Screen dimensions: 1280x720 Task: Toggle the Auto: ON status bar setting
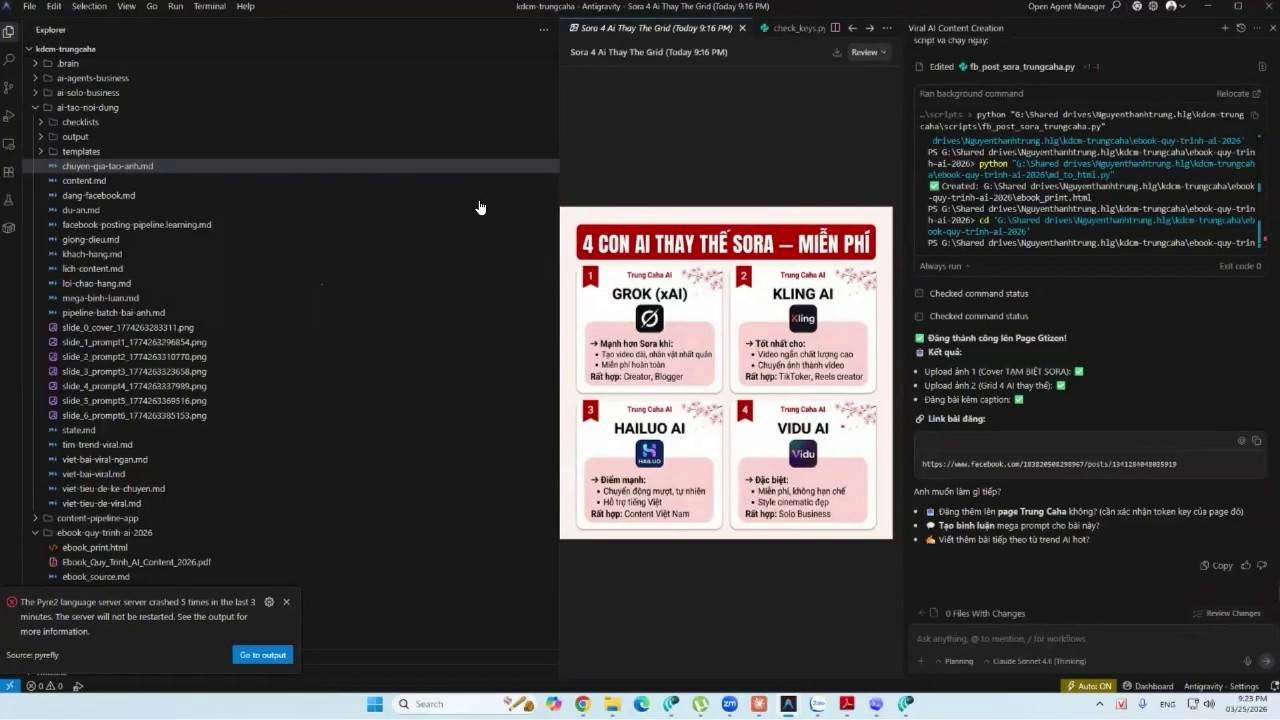pos(1087,686)
